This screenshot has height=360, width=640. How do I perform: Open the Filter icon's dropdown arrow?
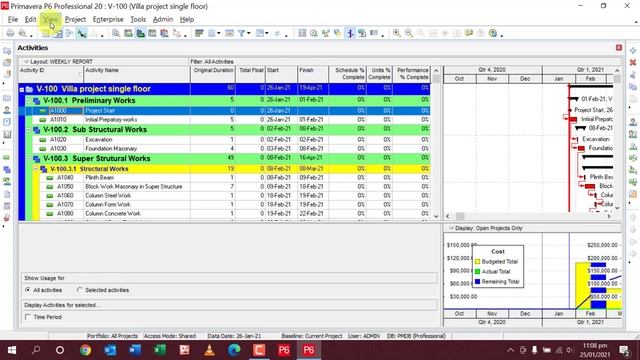pyautogui.click(x=248, y=33)
